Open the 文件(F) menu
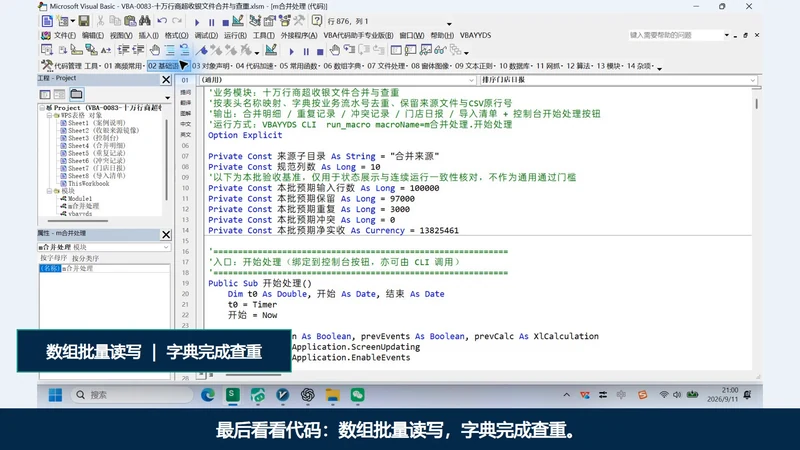Viewport: 800px width, 450px height. tap(64, 35)
